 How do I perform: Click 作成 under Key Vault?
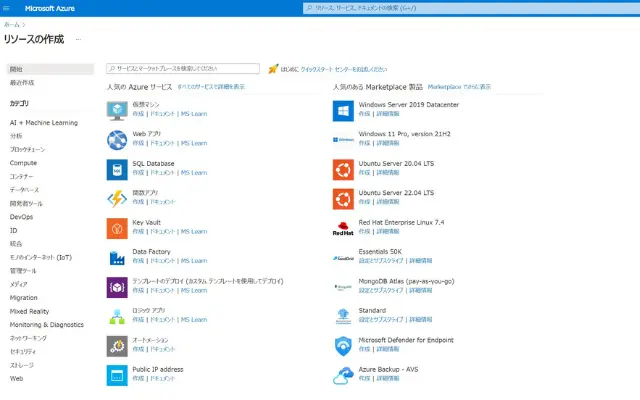click(138, 231)
